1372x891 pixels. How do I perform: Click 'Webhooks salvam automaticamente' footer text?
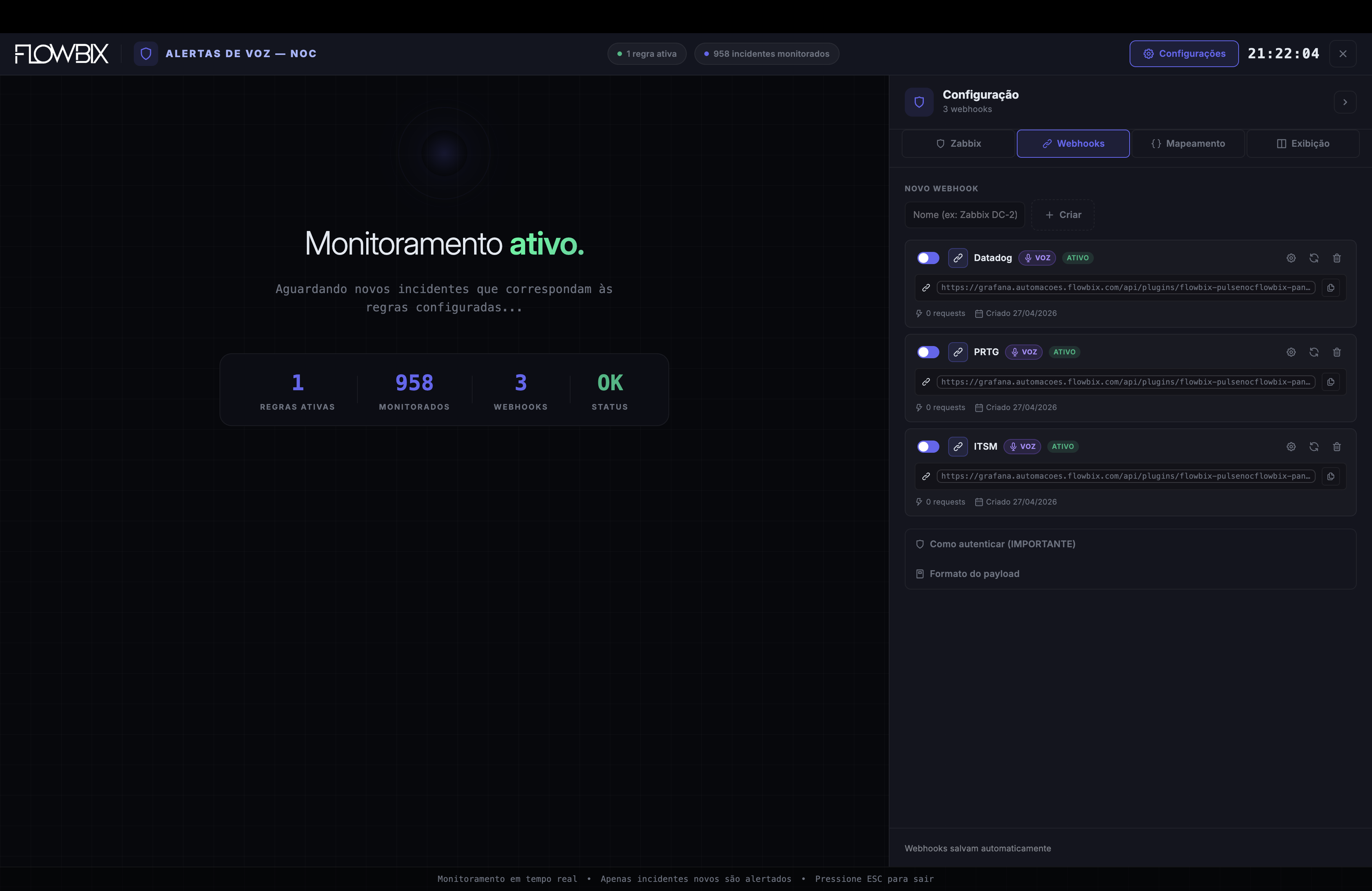[x=978, y=848]
